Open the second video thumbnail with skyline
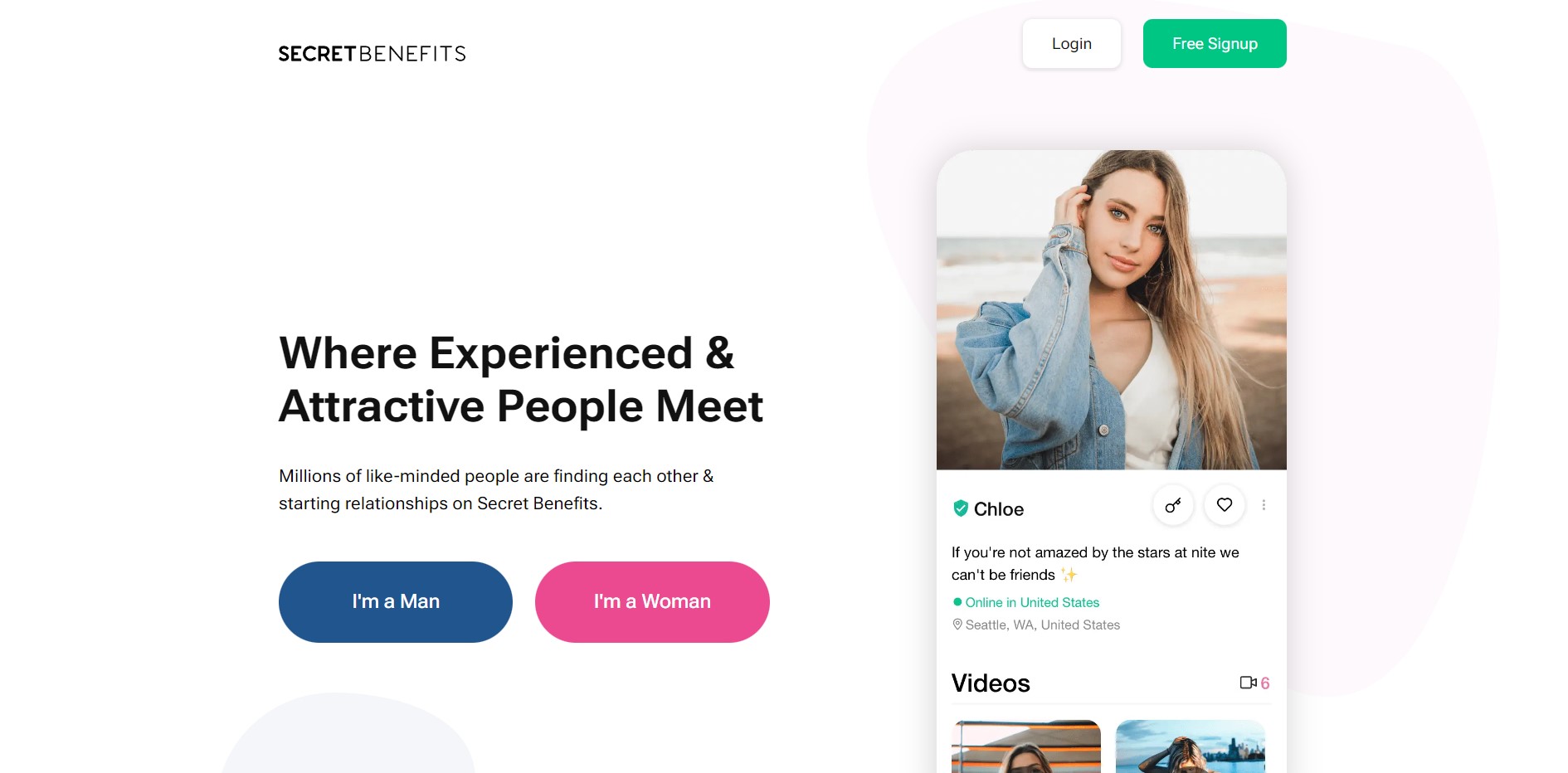This screenshot has height=773, width=1568. point(1191,746)
